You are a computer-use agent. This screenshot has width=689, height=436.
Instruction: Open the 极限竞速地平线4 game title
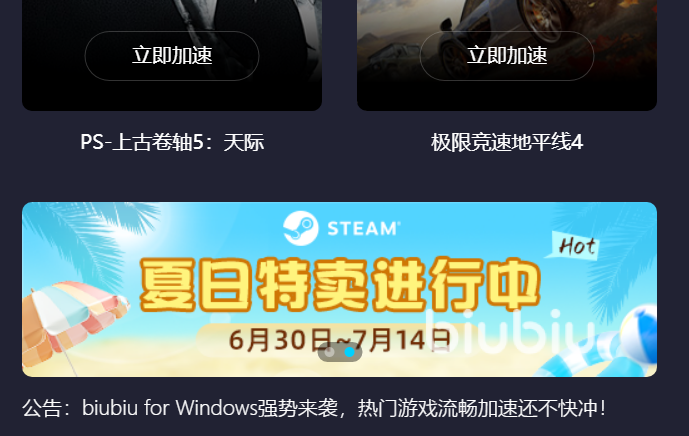(x=507, y=142)
